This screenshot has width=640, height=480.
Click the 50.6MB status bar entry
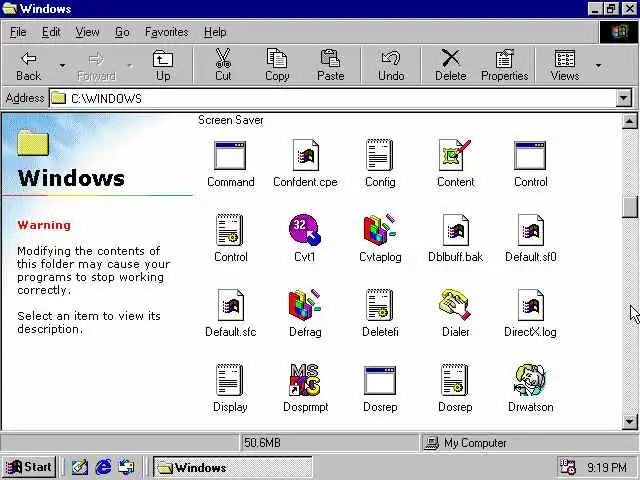click(x=329, y=442)
